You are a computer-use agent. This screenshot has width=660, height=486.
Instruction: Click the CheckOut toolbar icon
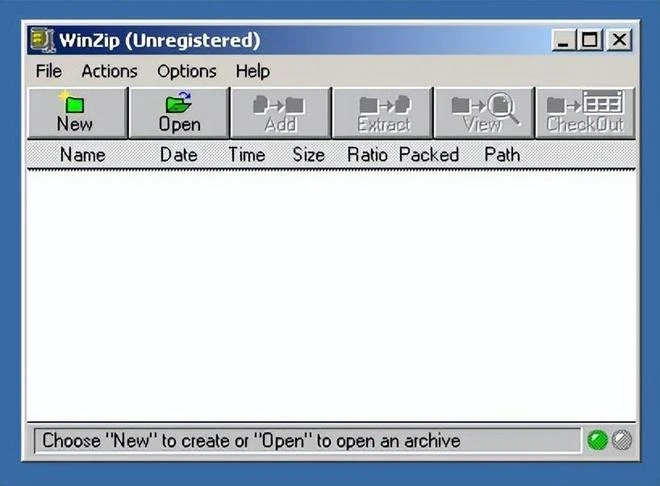[x=585, y=111]
